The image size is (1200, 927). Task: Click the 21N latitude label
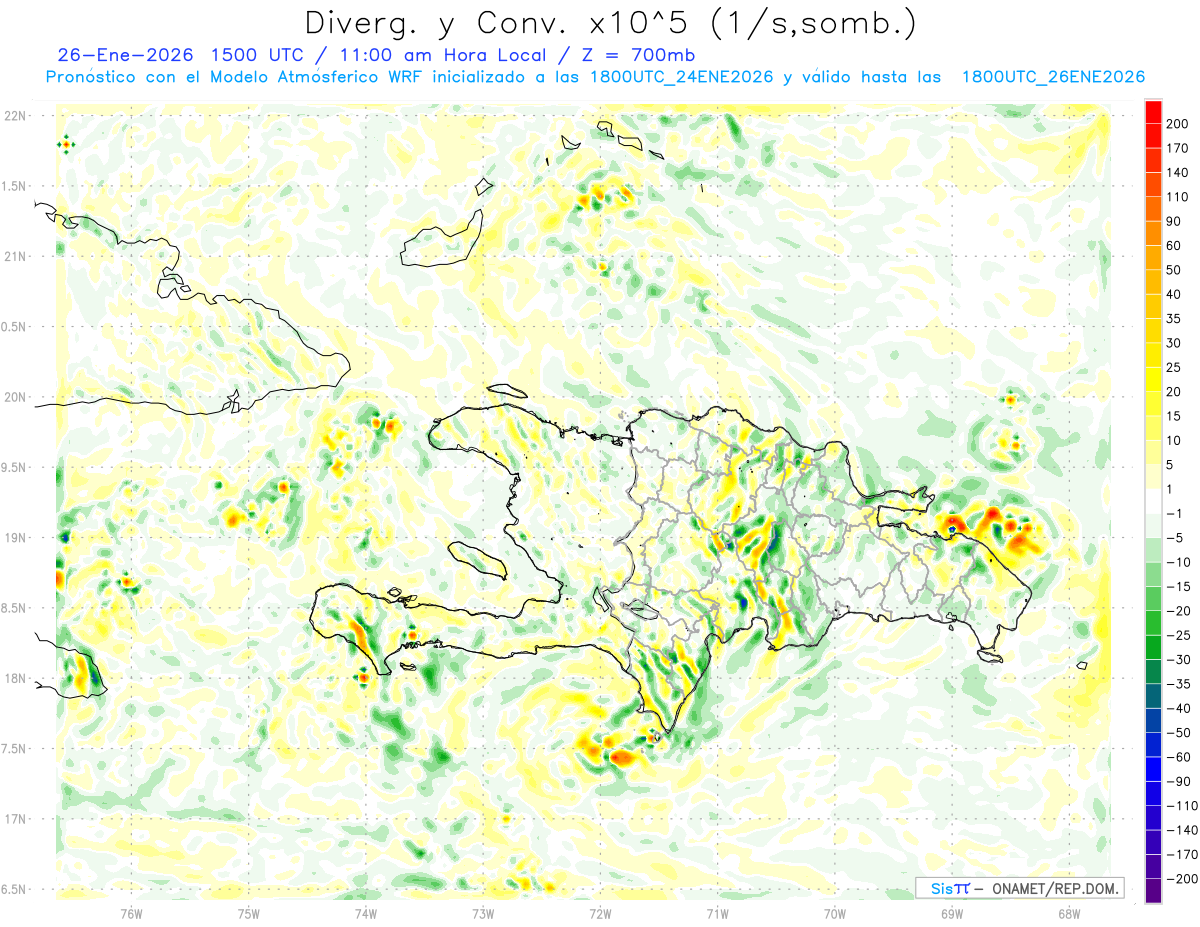coord(15,256)
